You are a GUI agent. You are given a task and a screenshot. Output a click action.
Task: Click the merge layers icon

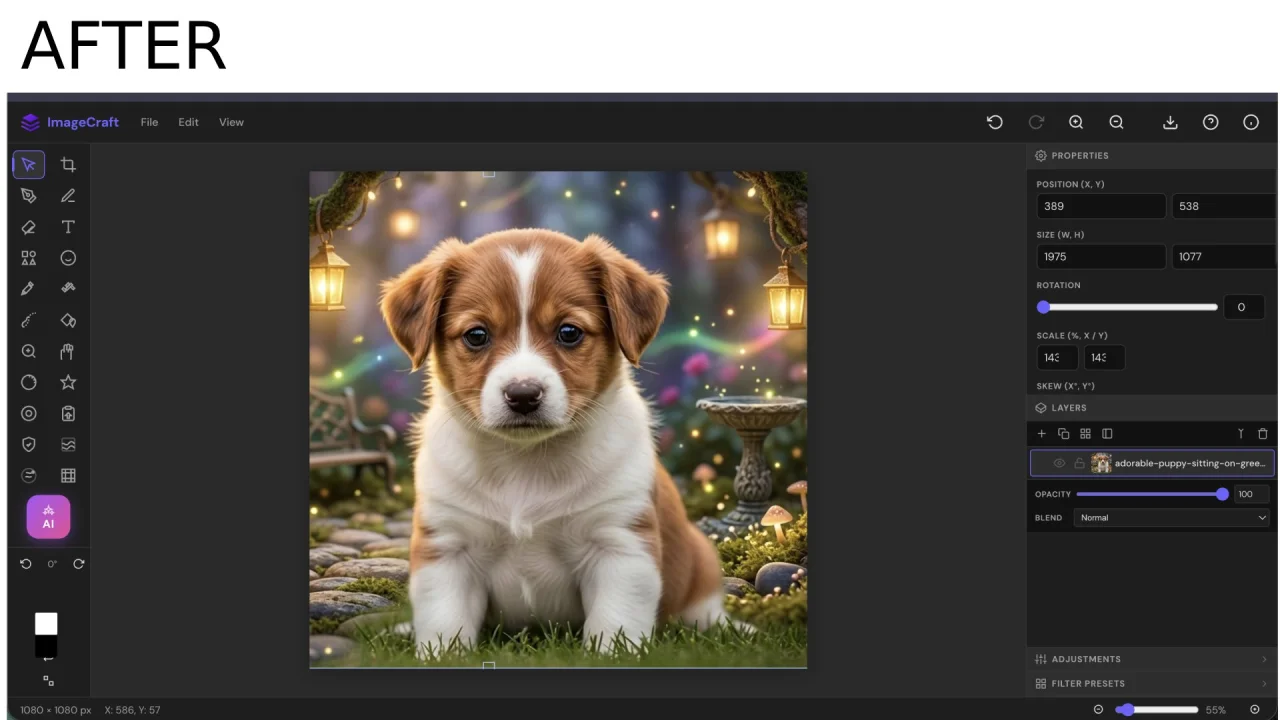pyautogui.click(x=1241, y=434)
